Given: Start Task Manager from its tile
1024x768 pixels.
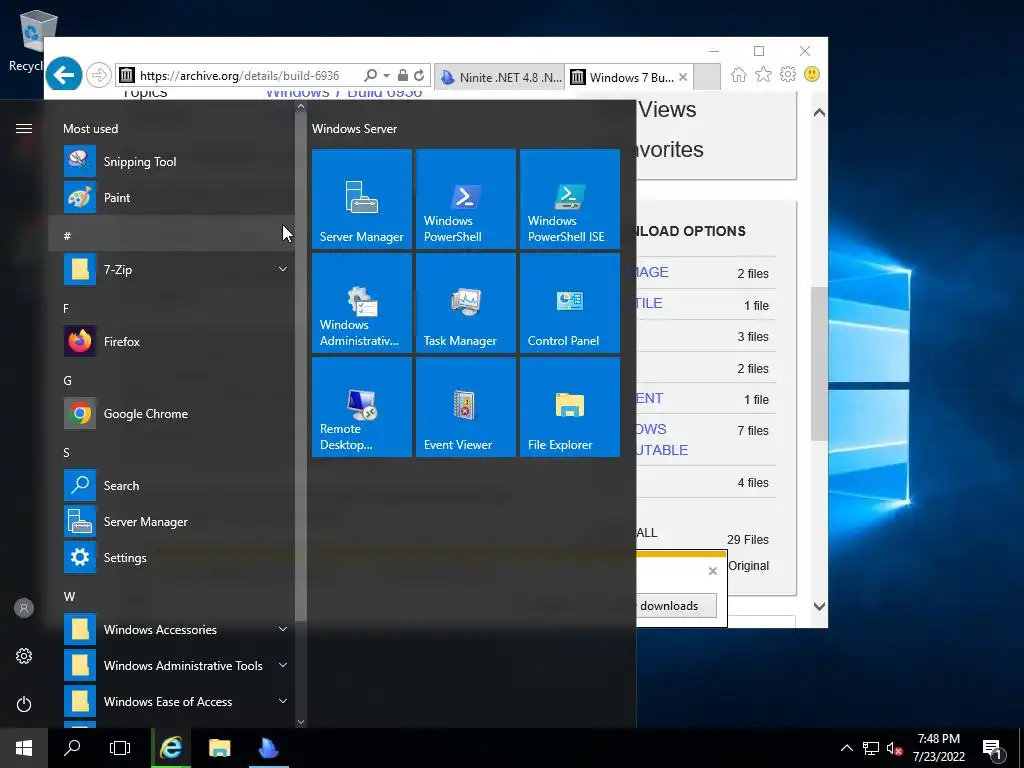Looking at the screenshot, I should pyautogui.click(x=466, y=303).
